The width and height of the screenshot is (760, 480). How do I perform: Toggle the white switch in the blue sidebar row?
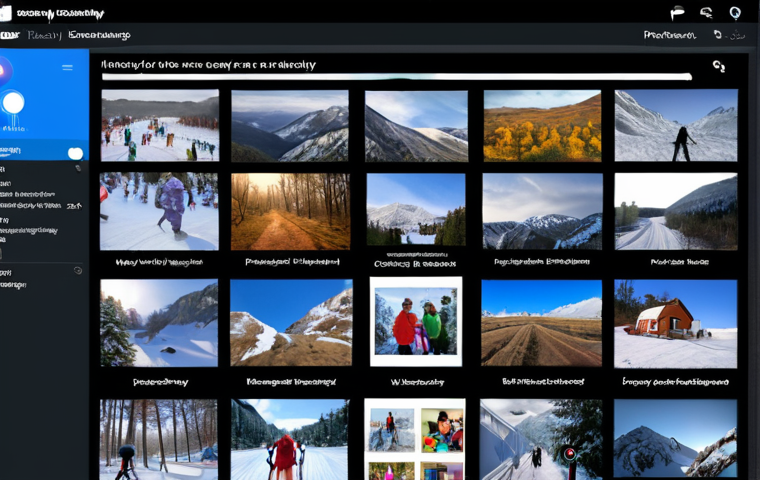[x=75, y=153]
